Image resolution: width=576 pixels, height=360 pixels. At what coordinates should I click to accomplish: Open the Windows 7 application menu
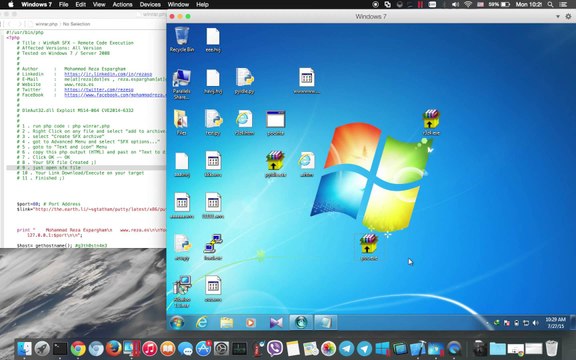coord(36,4)
